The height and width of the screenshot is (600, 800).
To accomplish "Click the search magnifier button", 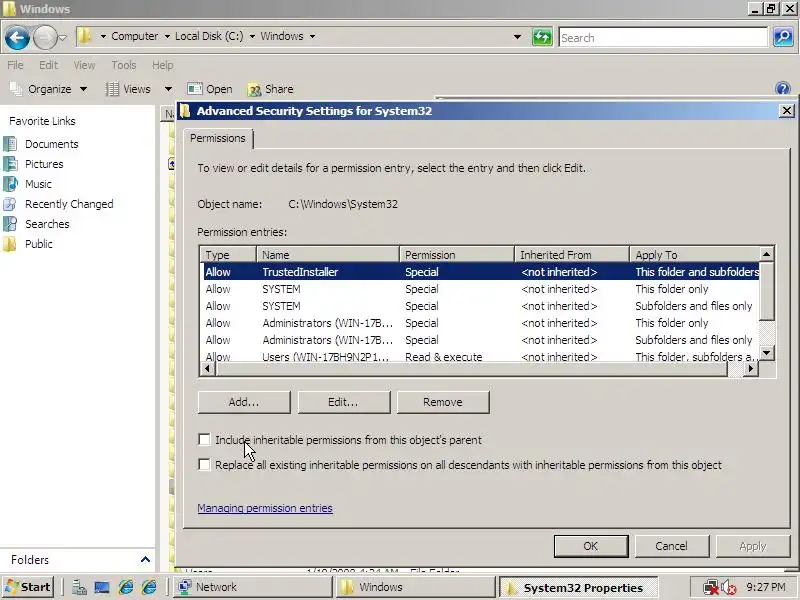I will pos(783,37).
